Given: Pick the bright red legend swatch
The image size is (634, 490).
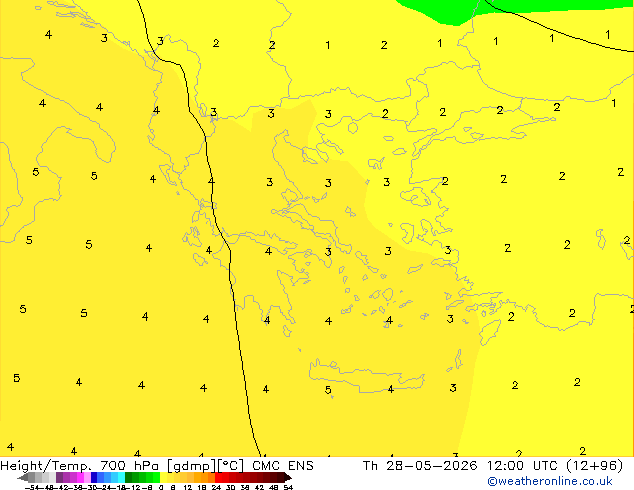Looking at the screenshot, I should tap(218, 477).
